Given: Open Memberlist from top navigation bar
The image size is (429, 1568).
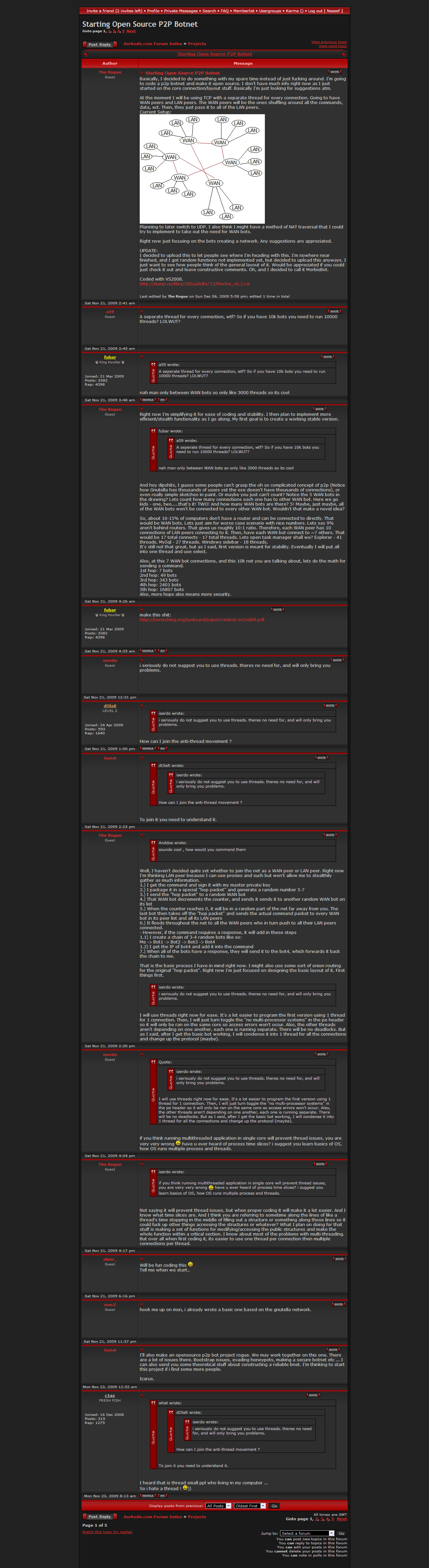Looking at the screenshot, I should (244, 11).
